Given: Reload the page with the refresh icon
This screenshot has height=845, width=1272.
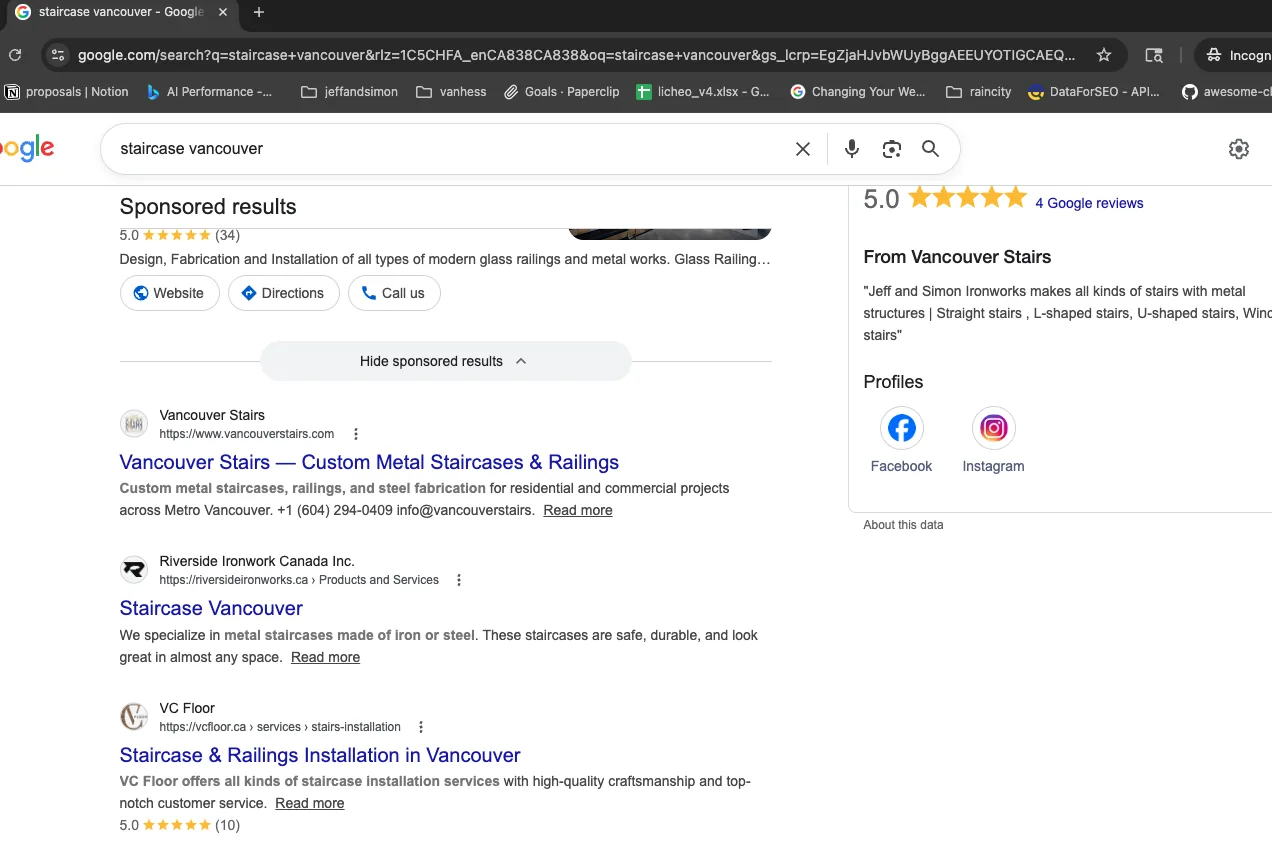Looking at the screenshot, I should 14,55.
